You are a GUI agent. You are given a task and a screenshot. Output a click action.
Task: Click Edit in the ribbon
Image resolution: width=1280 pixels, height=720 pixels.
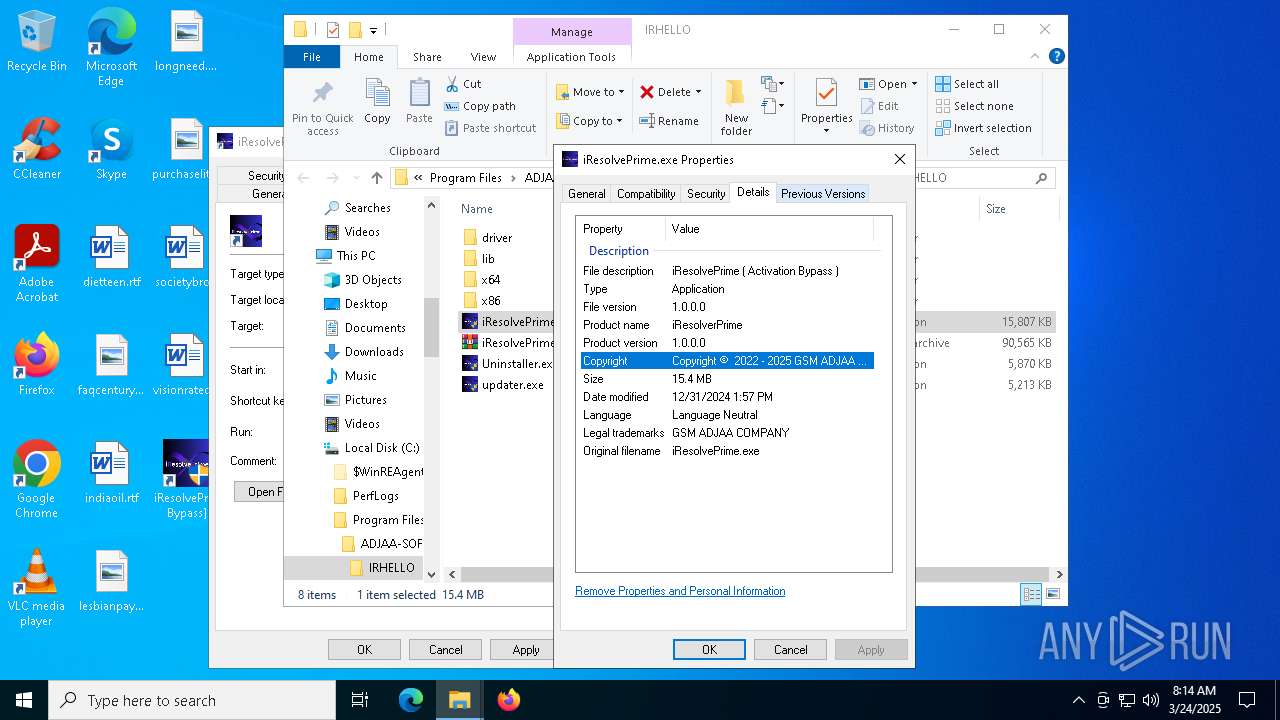878,106
